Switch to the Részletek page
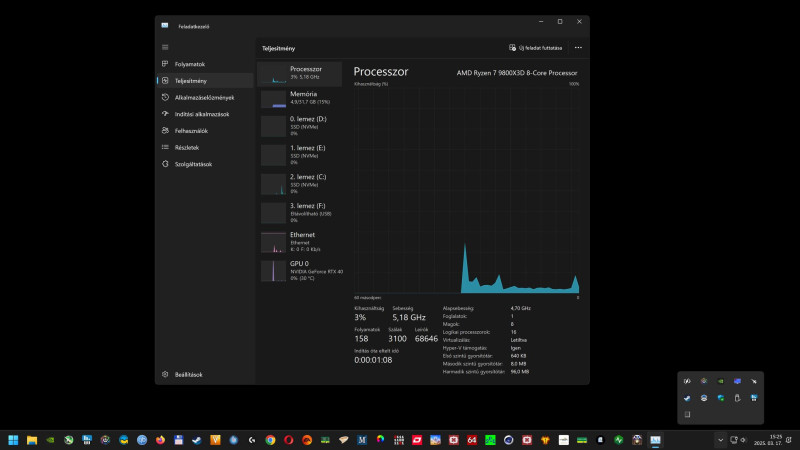 point(205,147)
